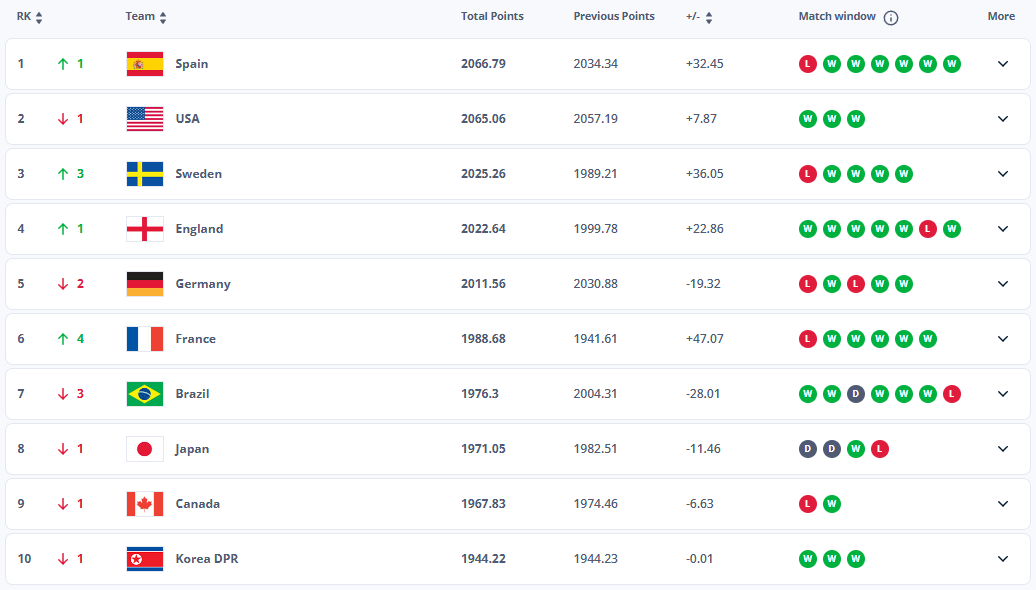Image resolution: width=1036 pixels, height=590 pixels.
Task: Sort by Team column arrows
Action: pos(163,18)
